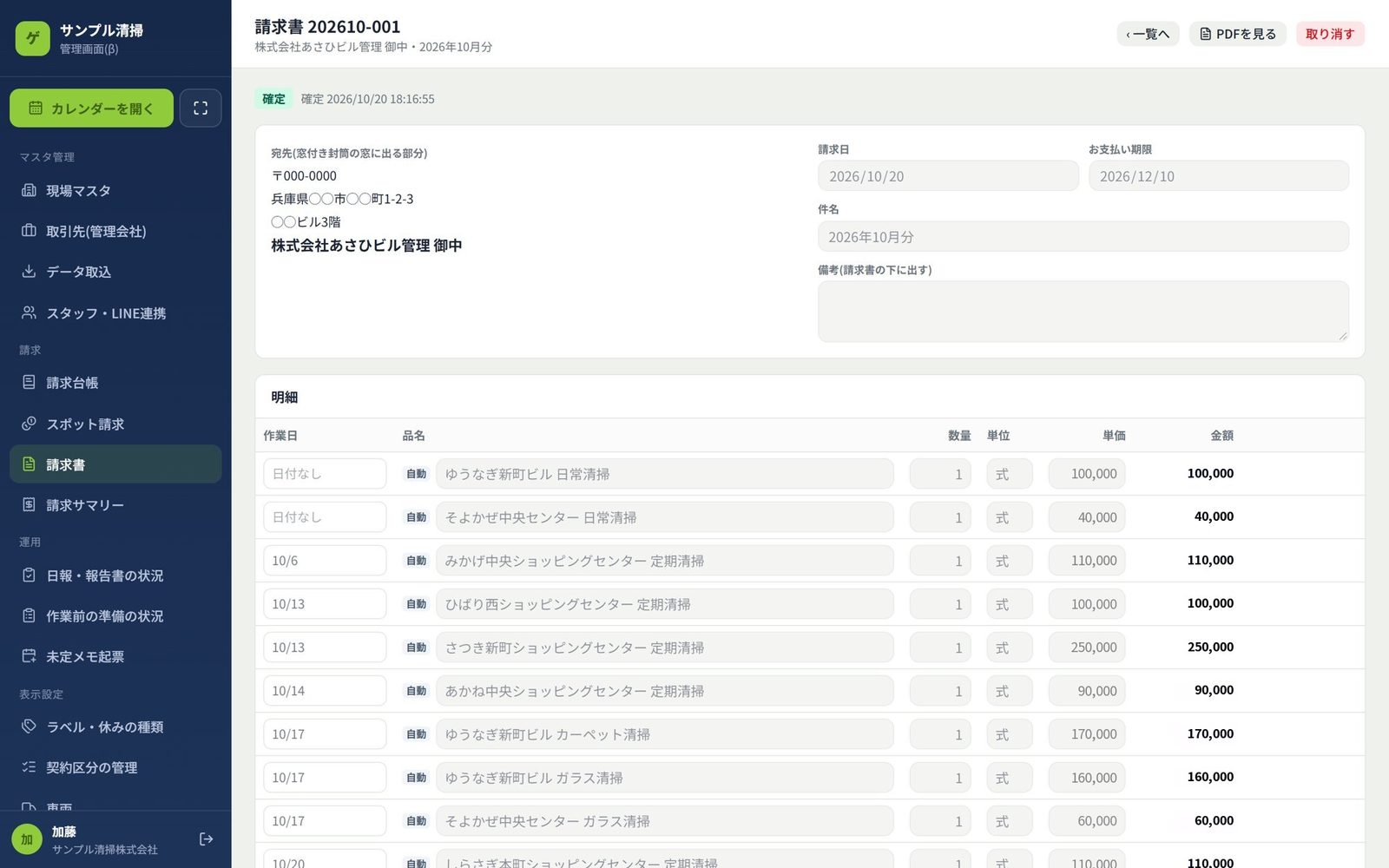The height and width of the screenshot is (868, 1389).
Task: Click the 株式会社あさひビル管理 御中 addressee text
Action: pyautogui.click(x=366, y=246)
